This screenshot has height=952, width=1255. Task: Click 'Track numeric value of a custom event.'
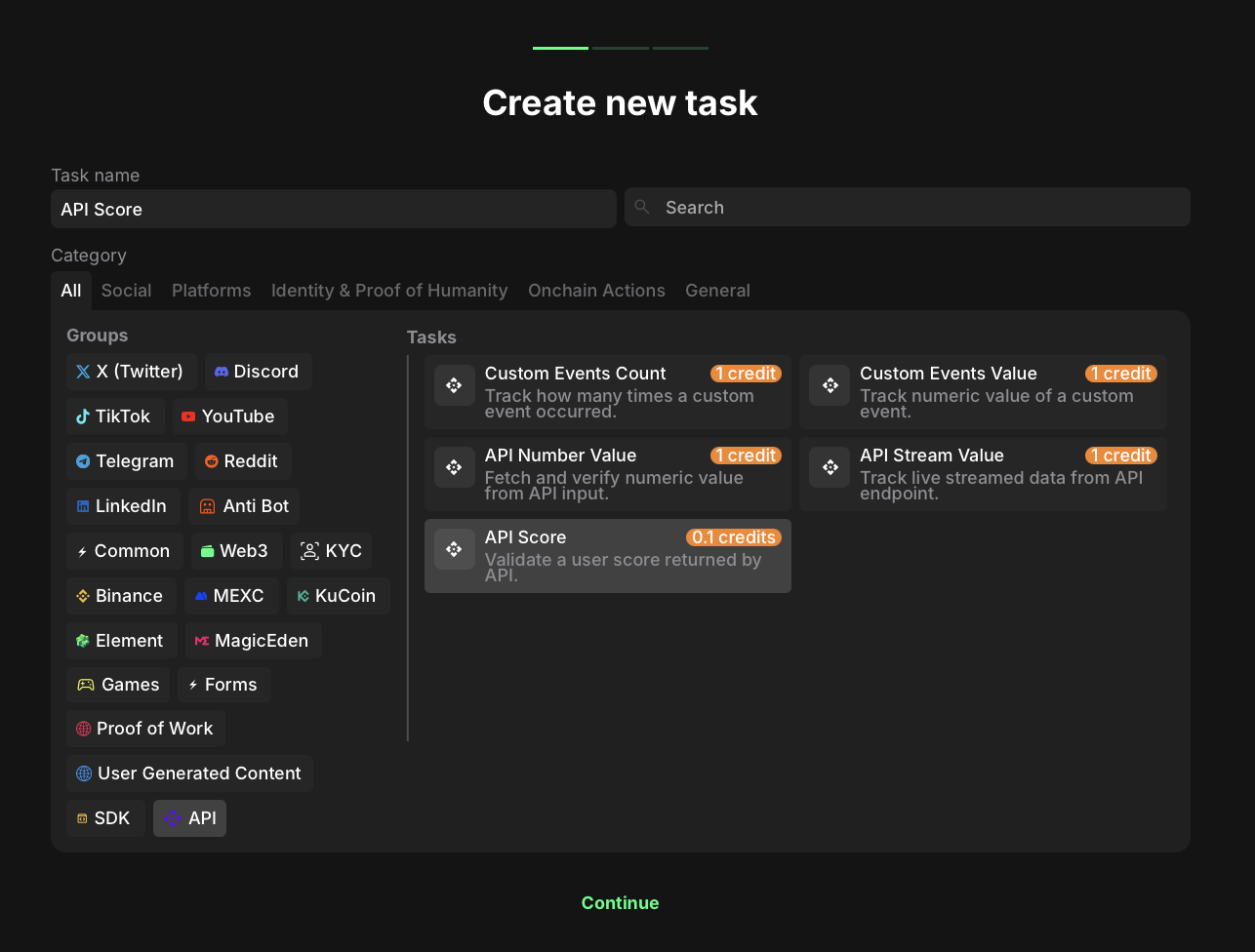[x=996, y=404]
